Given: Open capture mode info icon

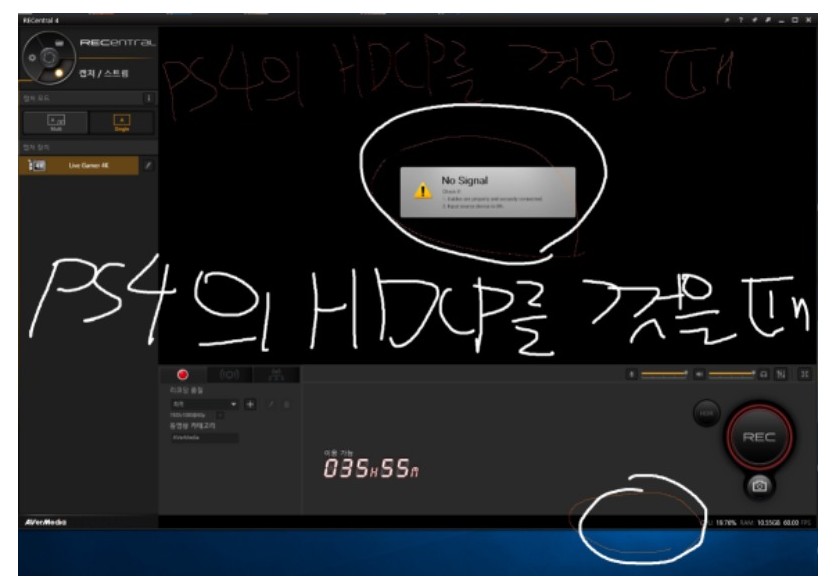Looking at the screenshot, I should pos(149,98).
